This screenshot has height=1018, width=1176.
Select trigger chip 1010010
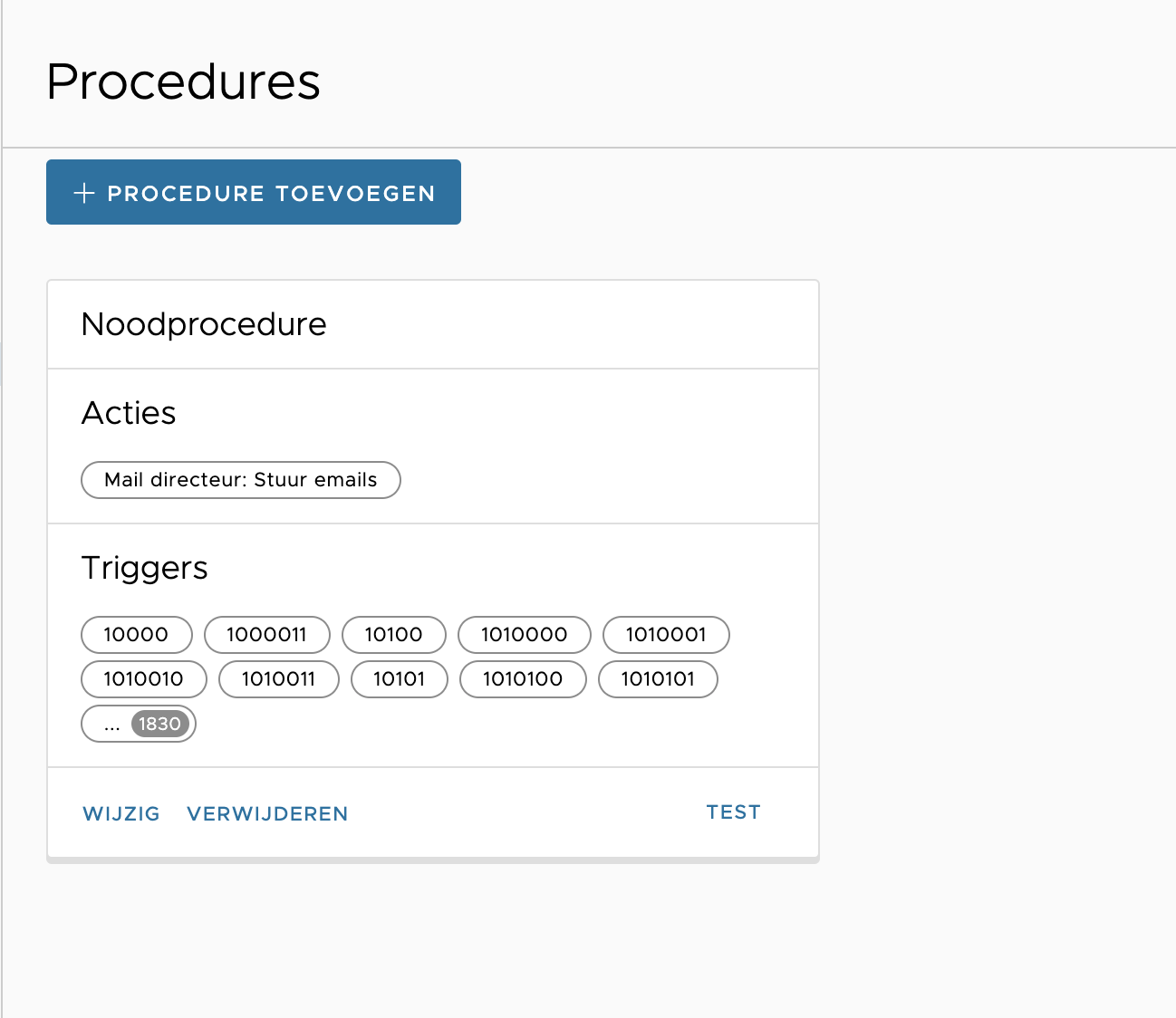[x=143, y=679]
